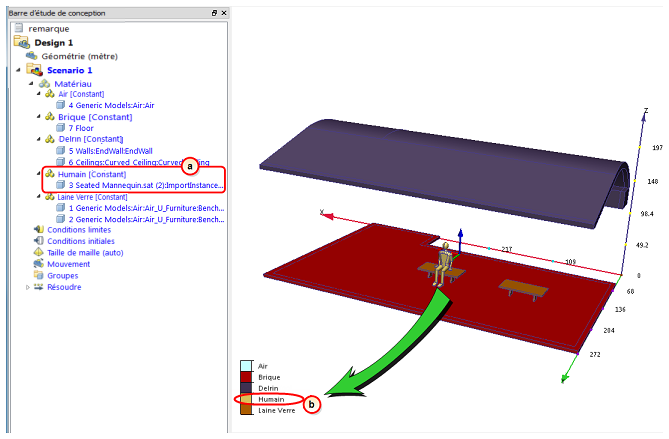Click the Résoudre solver icon

39,287
